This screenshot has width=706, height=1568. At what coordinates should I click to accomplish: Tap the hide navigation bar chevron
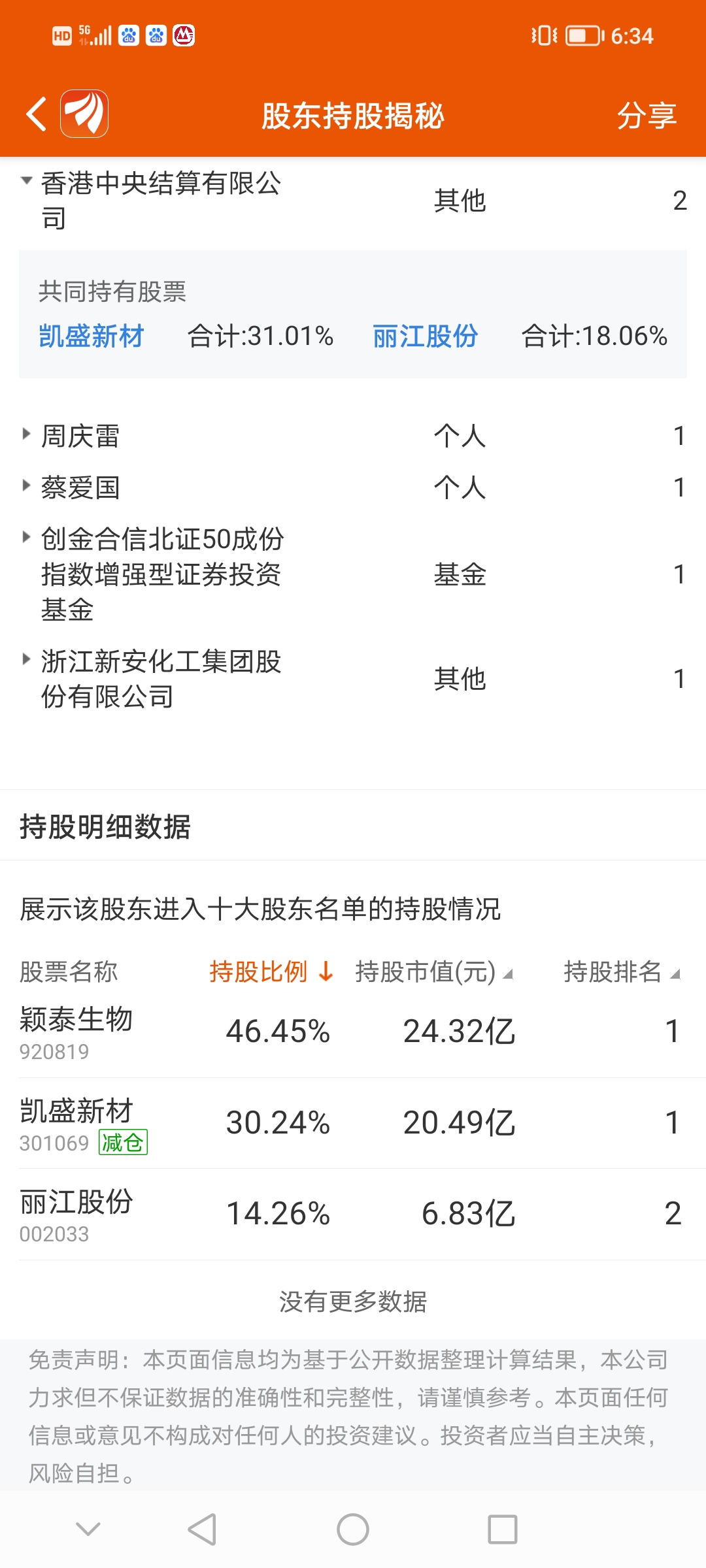pyautogui.click(x=88, y=1529)
